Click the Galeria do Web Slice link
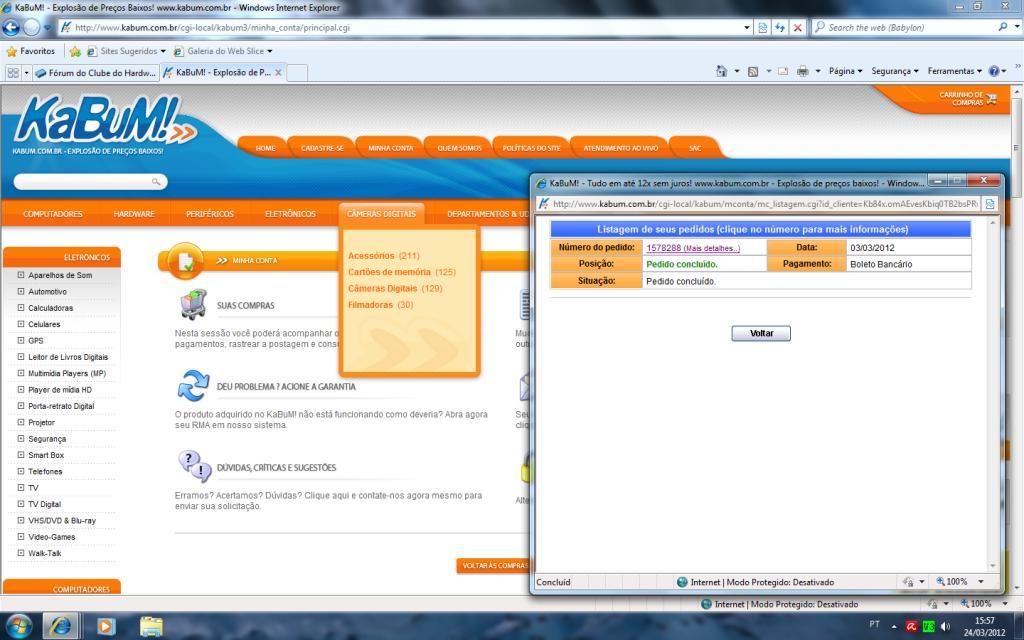1024x640 pixels. tap(223, 51)
